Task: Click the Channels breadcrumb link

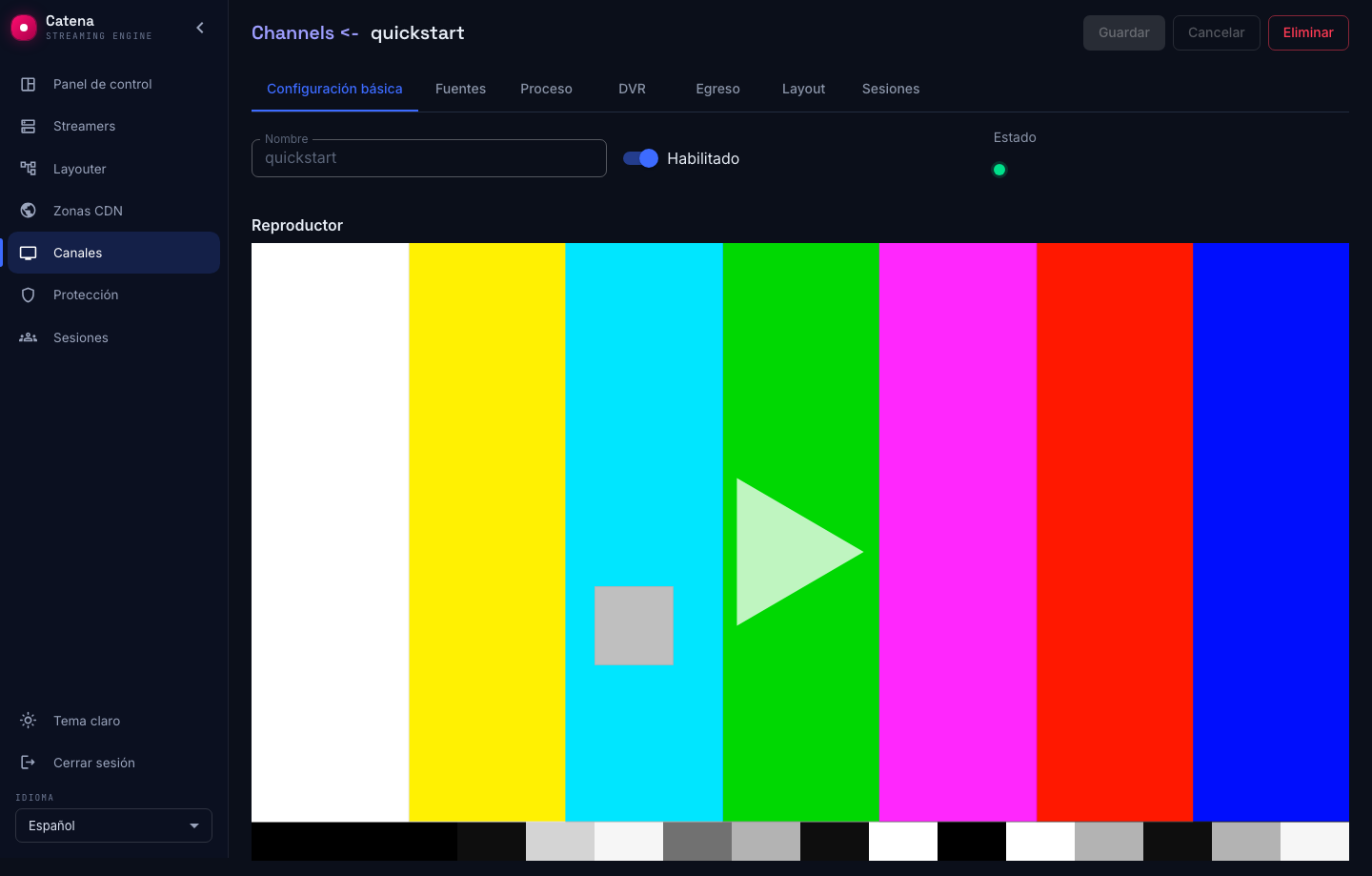Action: pyautogui.click(x=293, y=32)
